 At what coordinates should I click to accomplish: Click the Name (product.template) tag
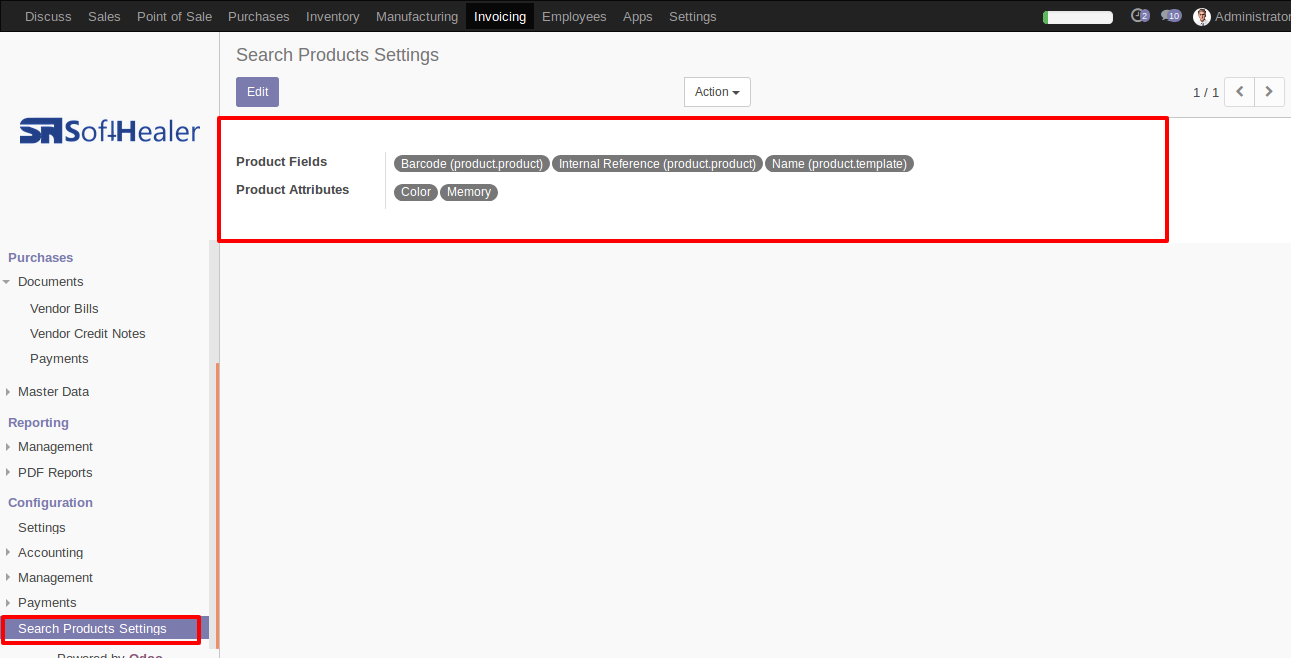(839, 164)
